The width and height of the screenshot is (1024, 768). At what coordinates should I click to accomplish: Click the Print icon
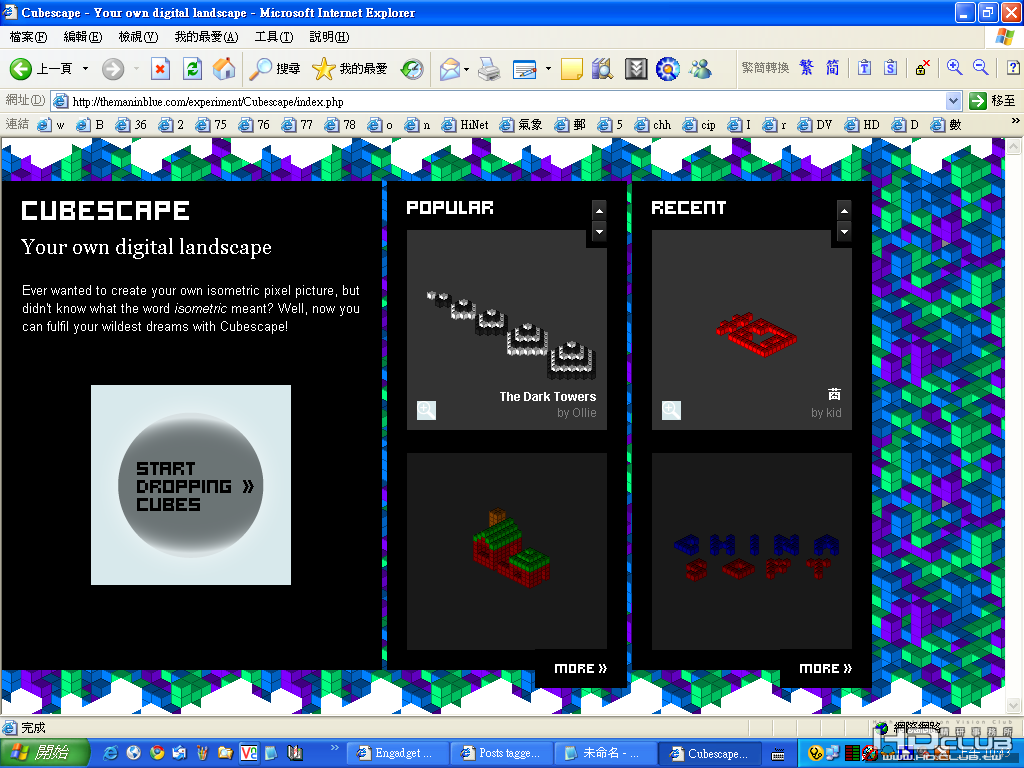(x=489, y=69)
